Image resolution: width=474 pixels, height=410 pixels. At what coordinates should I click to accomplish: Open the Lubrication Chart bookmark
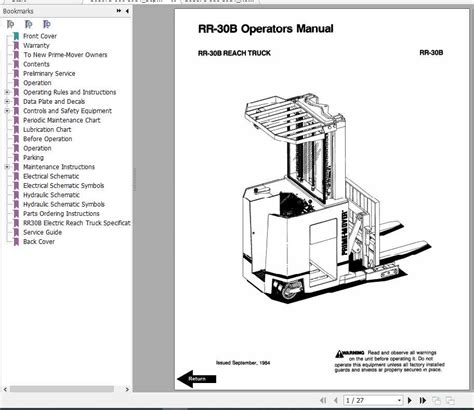47,129
